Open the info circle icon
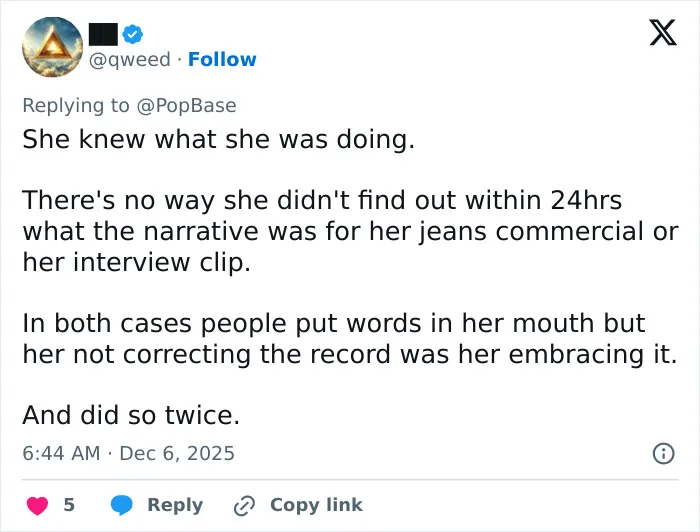 (x=663, y=454)
